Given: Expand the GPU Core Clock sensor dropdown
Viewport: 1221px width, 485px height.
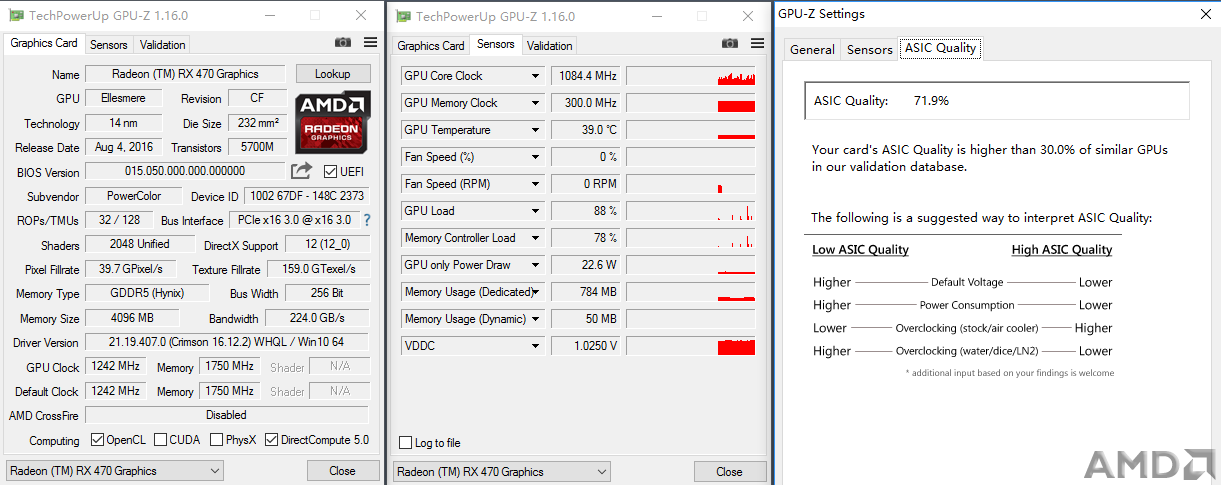Looking at the screenshot, I should pyautogui.click(x=535, y=76).
